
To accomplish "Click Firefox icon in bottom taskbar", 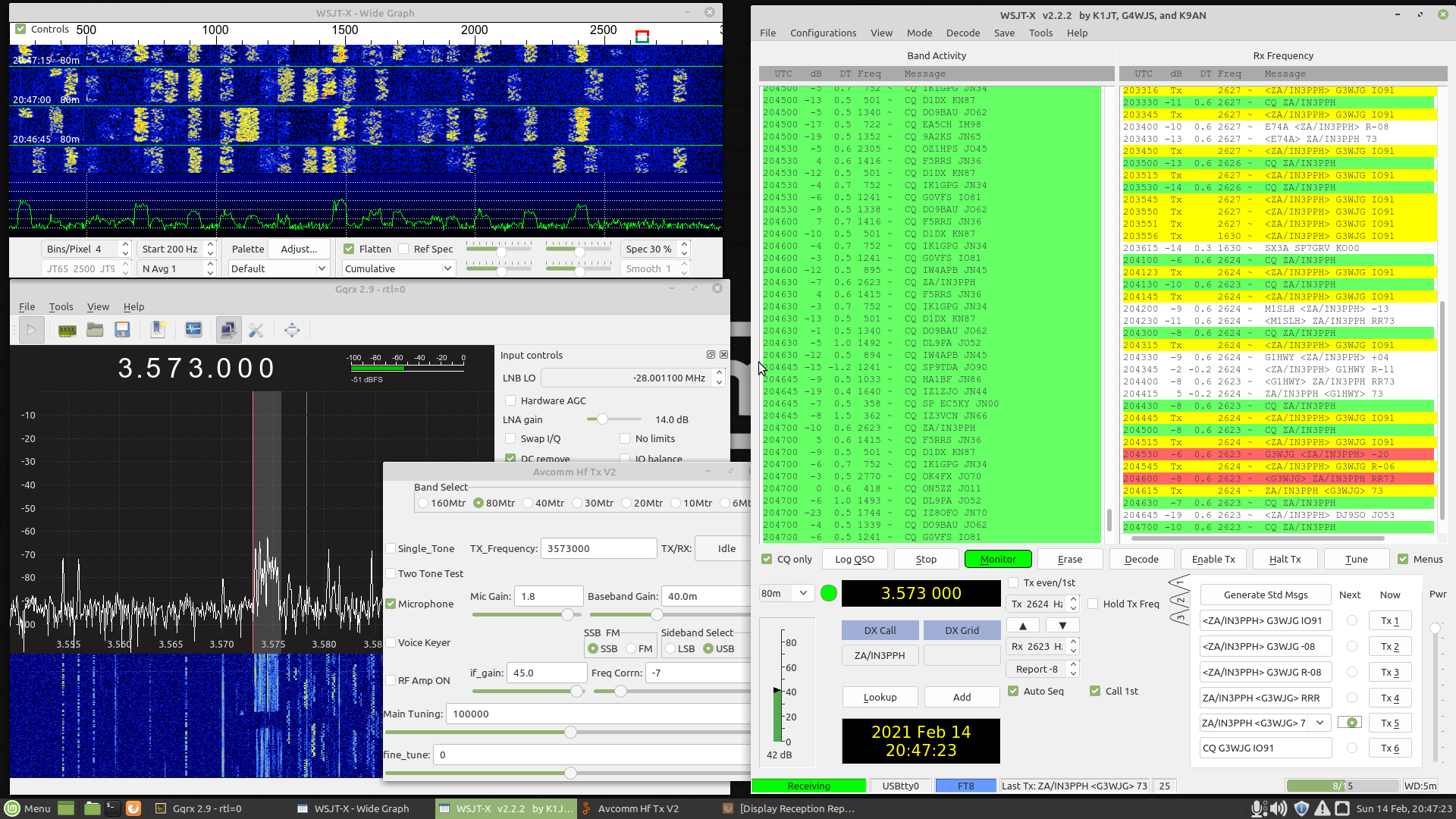I will click(133, 808).
